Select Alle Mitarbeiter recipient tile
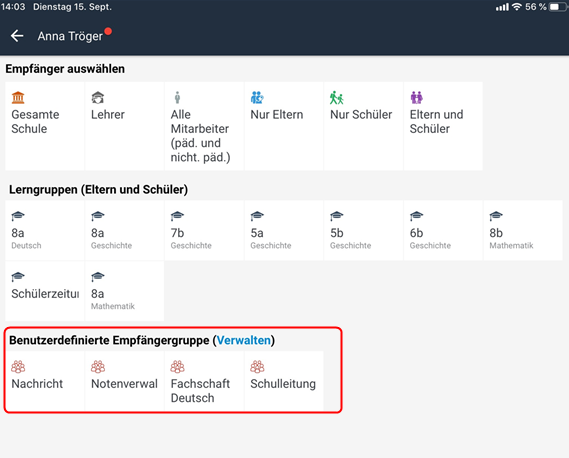Image resolution: width=569 pixels, height=458 pixels. (x=204, y=126)
